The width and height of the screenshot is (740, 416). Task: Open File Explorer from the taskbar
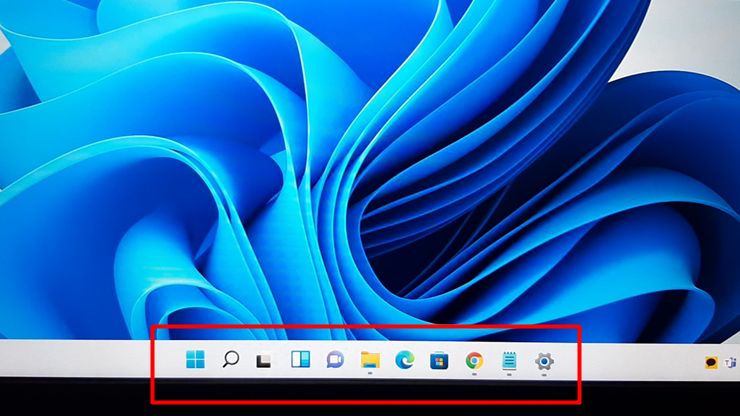(370, 360)
